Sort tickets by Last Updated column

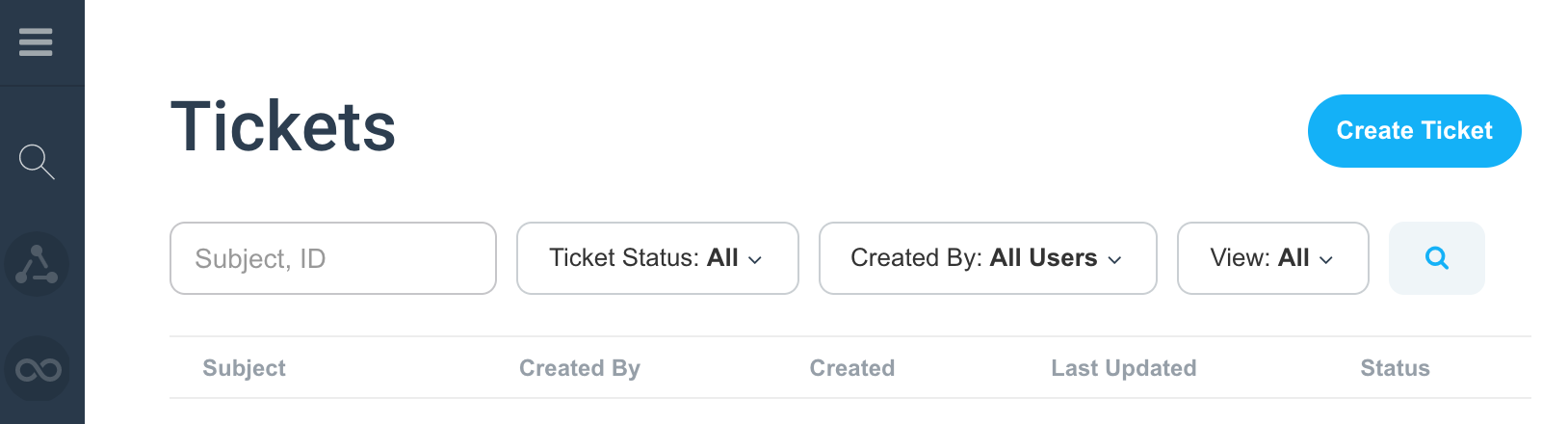click(x=1124, y=368)
